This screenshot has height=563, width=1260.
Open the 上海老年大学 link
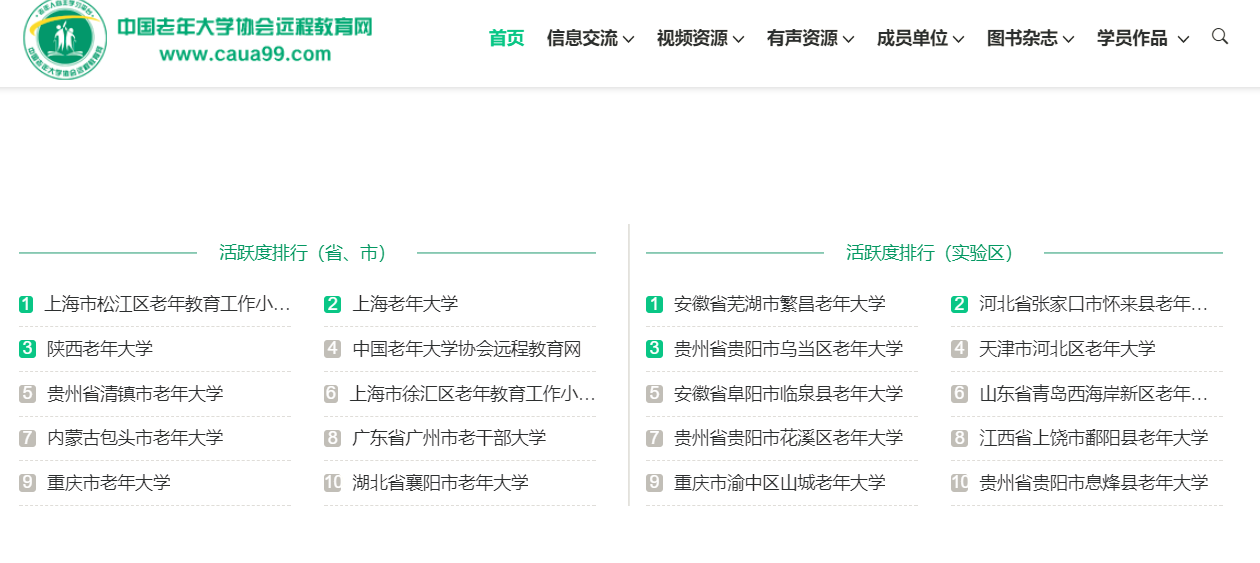click(x=405, y=304)
